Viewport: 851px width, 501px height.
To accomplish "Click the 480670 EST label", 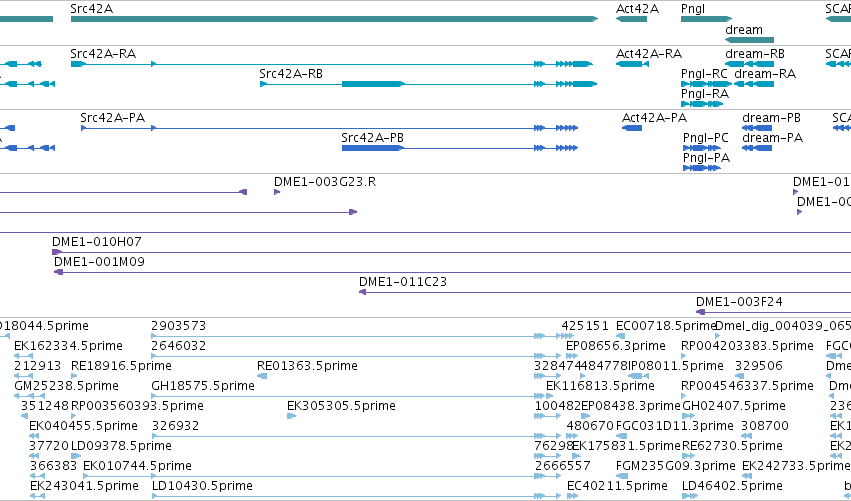I will click(590, 426).
